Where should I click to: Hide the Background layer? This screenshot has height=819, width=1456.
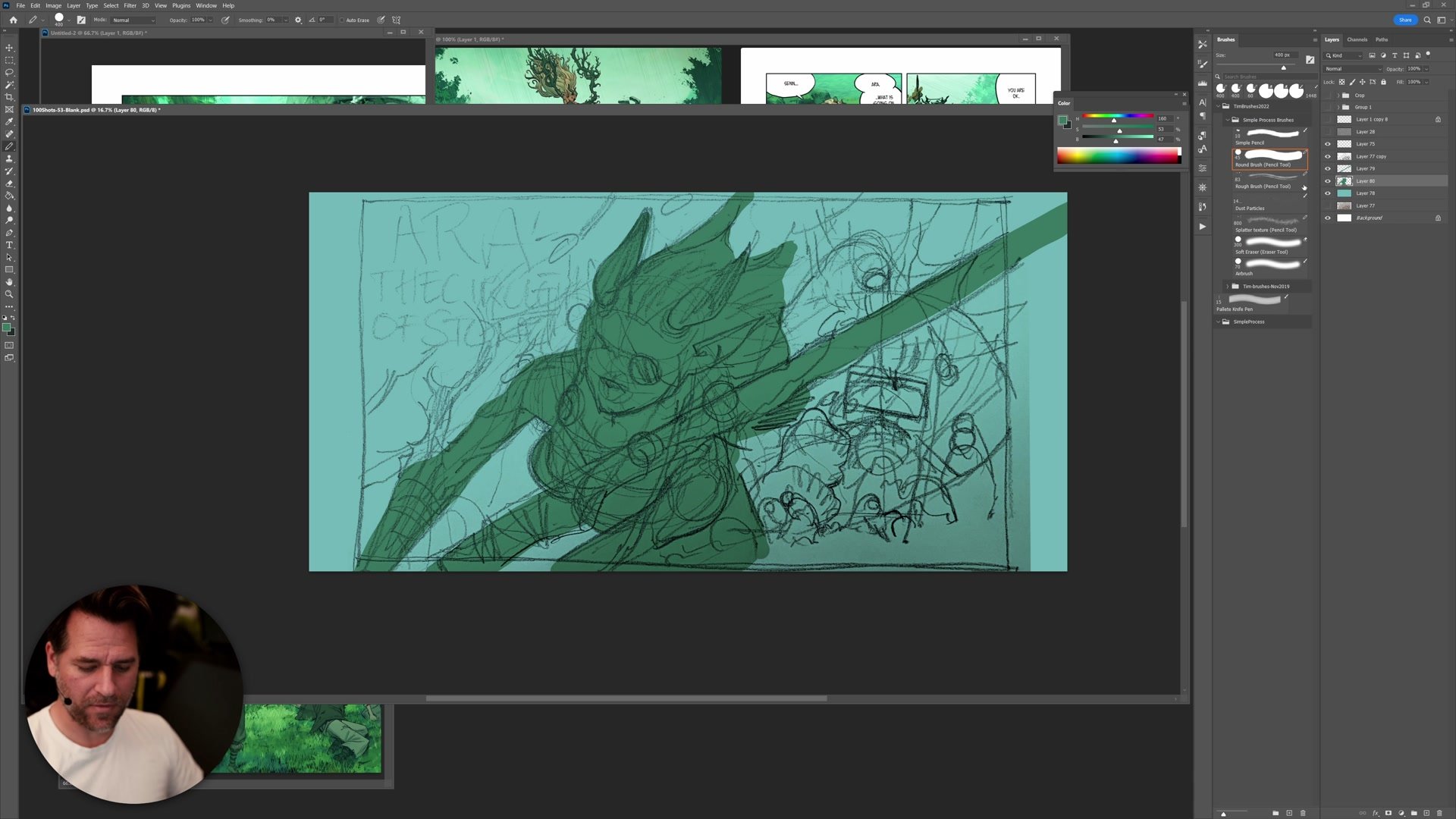pyautogui.click(x=1327, y=218)
